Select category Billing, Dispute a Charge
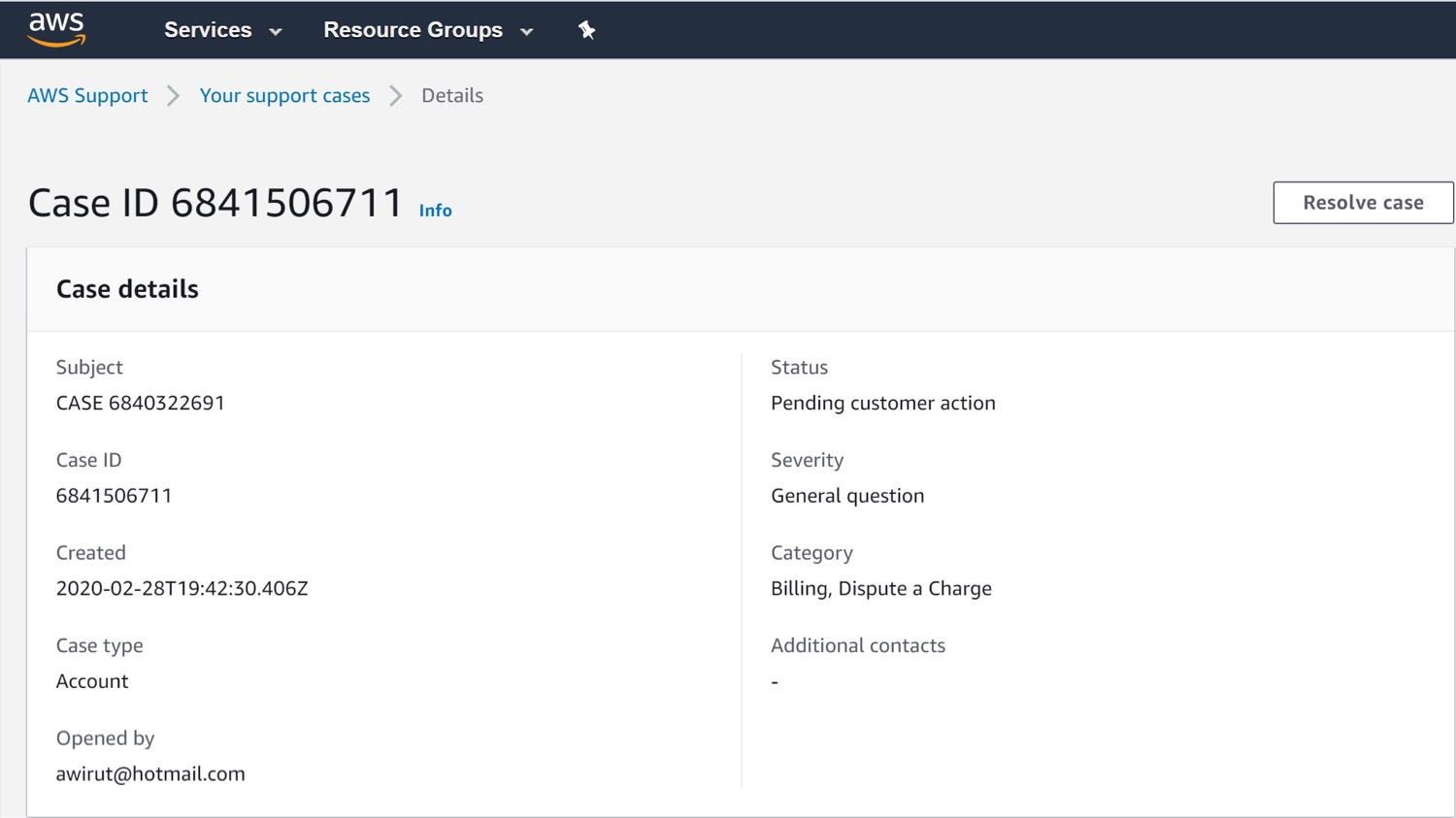 [881, 588]
